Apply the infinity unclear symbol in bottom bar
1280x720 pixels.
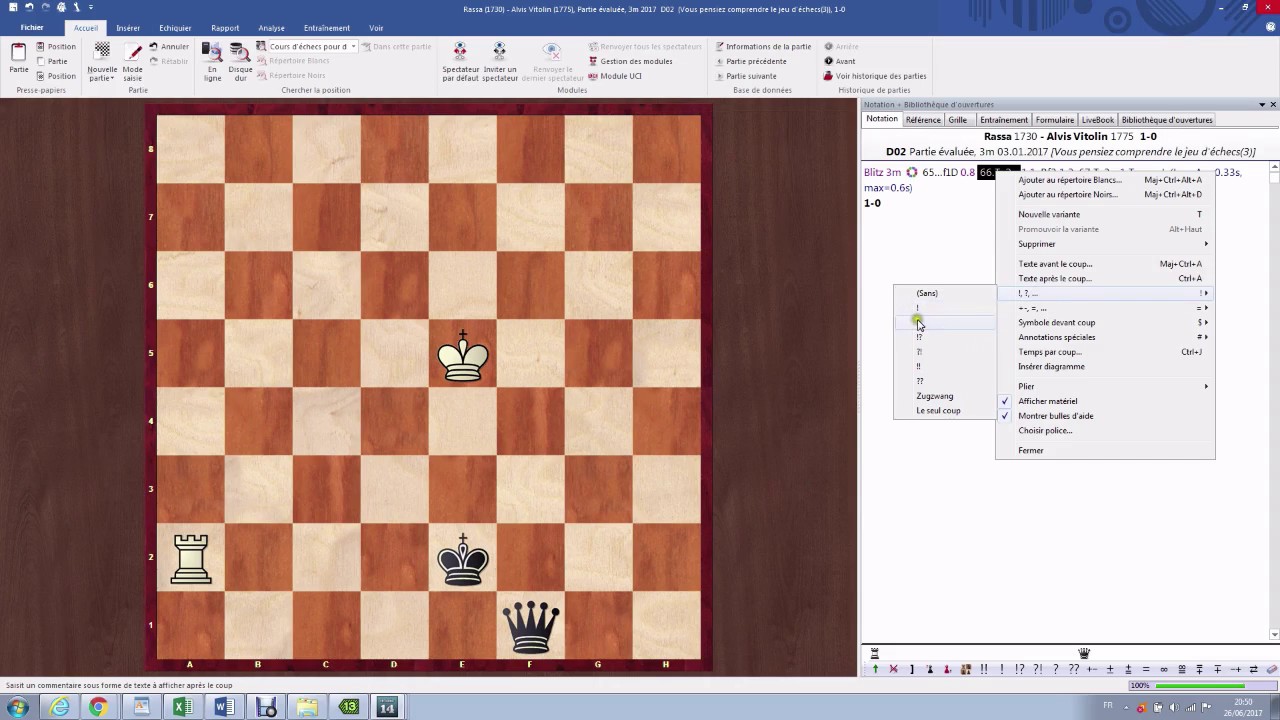pos(1164,669)
